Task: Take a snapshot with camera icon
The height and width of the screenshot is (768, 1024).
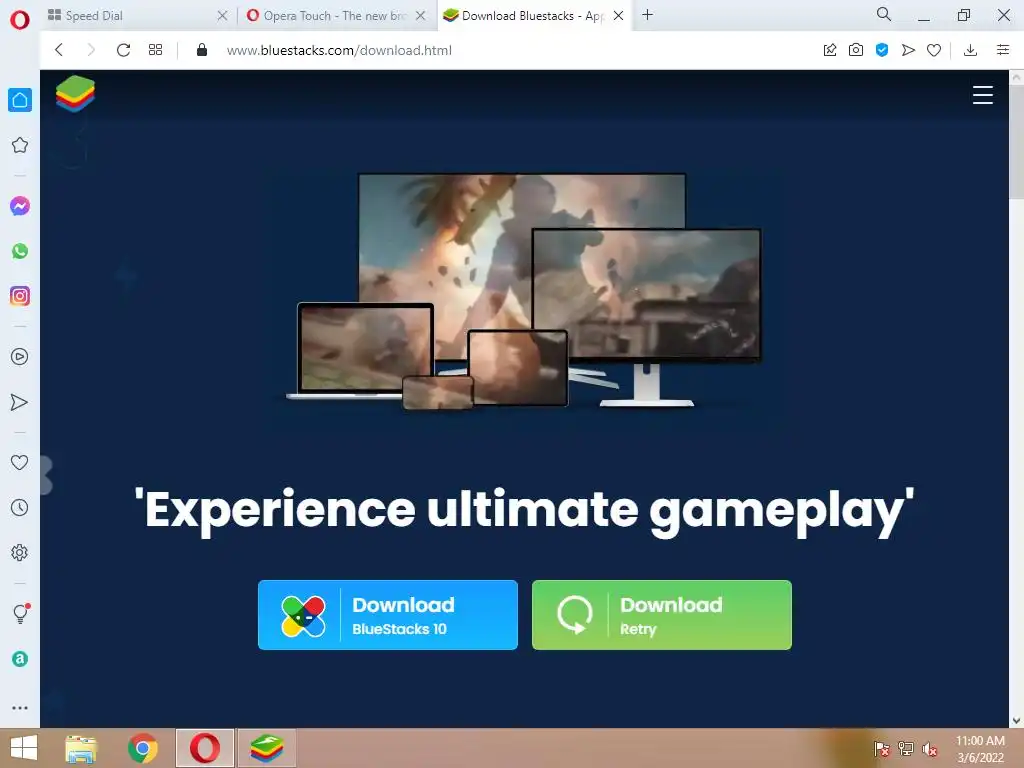Action: click(856, 50)
